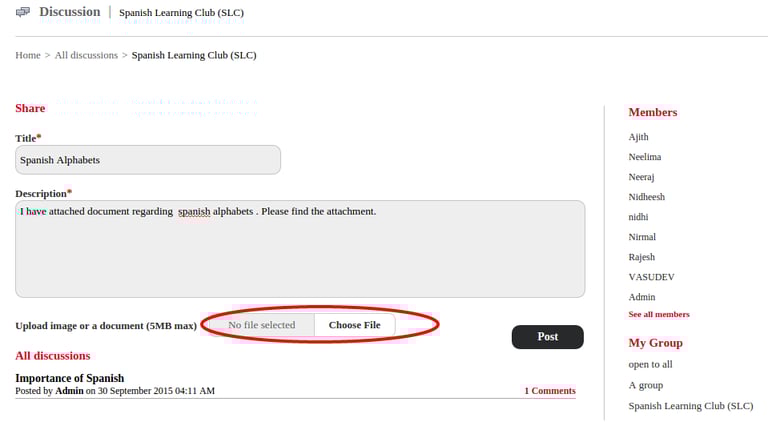Select member Neelima
The width and height of the screenshot is (768, 422).
[x=644, y=157]
